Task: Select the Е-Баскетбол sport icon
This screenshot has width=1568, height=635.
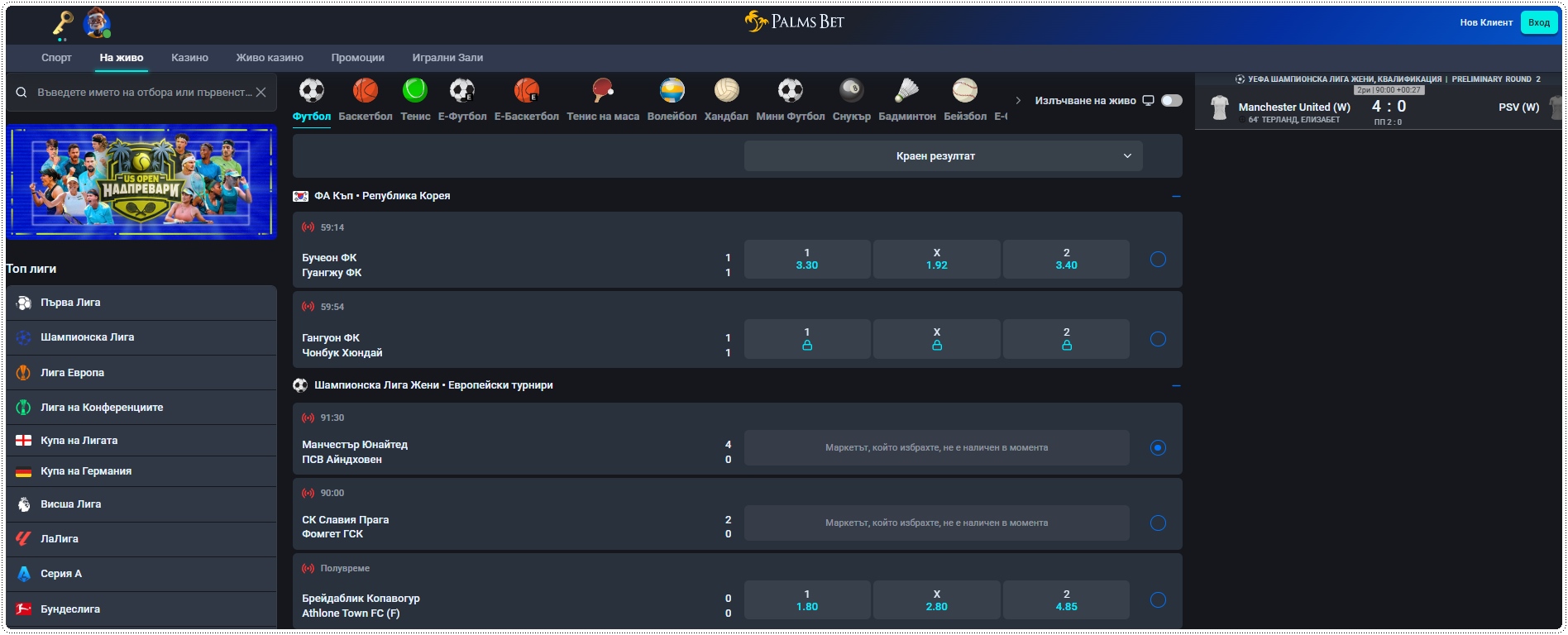Action: [527, 90]
